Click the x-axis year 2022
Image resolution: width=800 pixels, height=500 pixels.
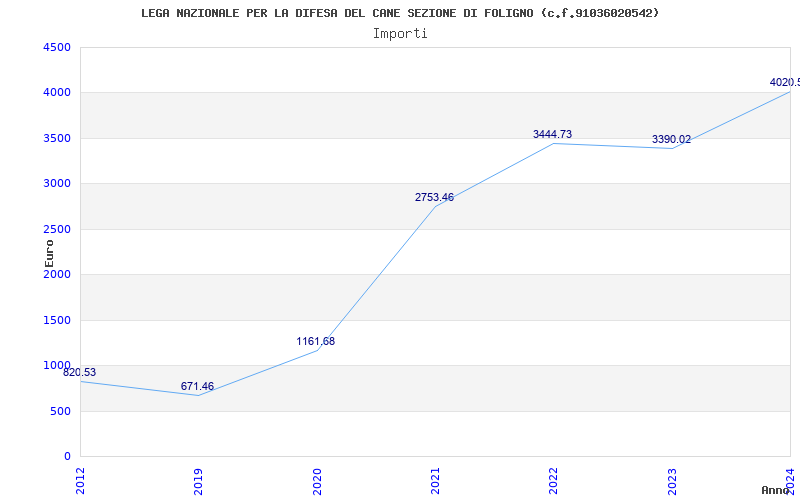point(554,481)
